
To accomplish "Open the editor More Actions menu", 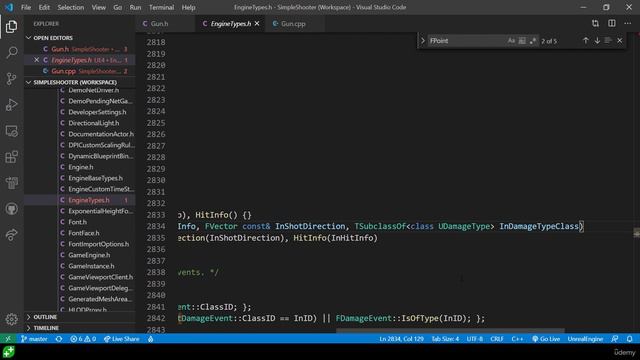I will [x=628, y=24].
